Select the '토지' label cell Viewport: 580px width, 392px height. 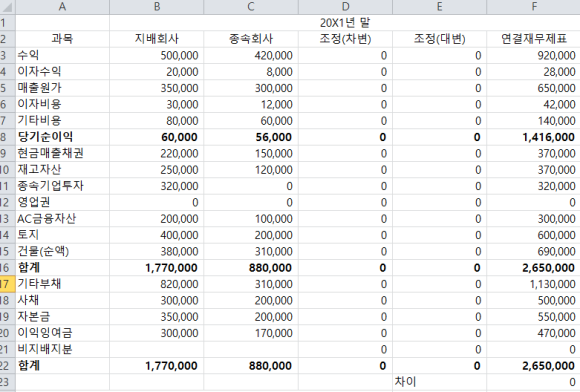[62, 235]
